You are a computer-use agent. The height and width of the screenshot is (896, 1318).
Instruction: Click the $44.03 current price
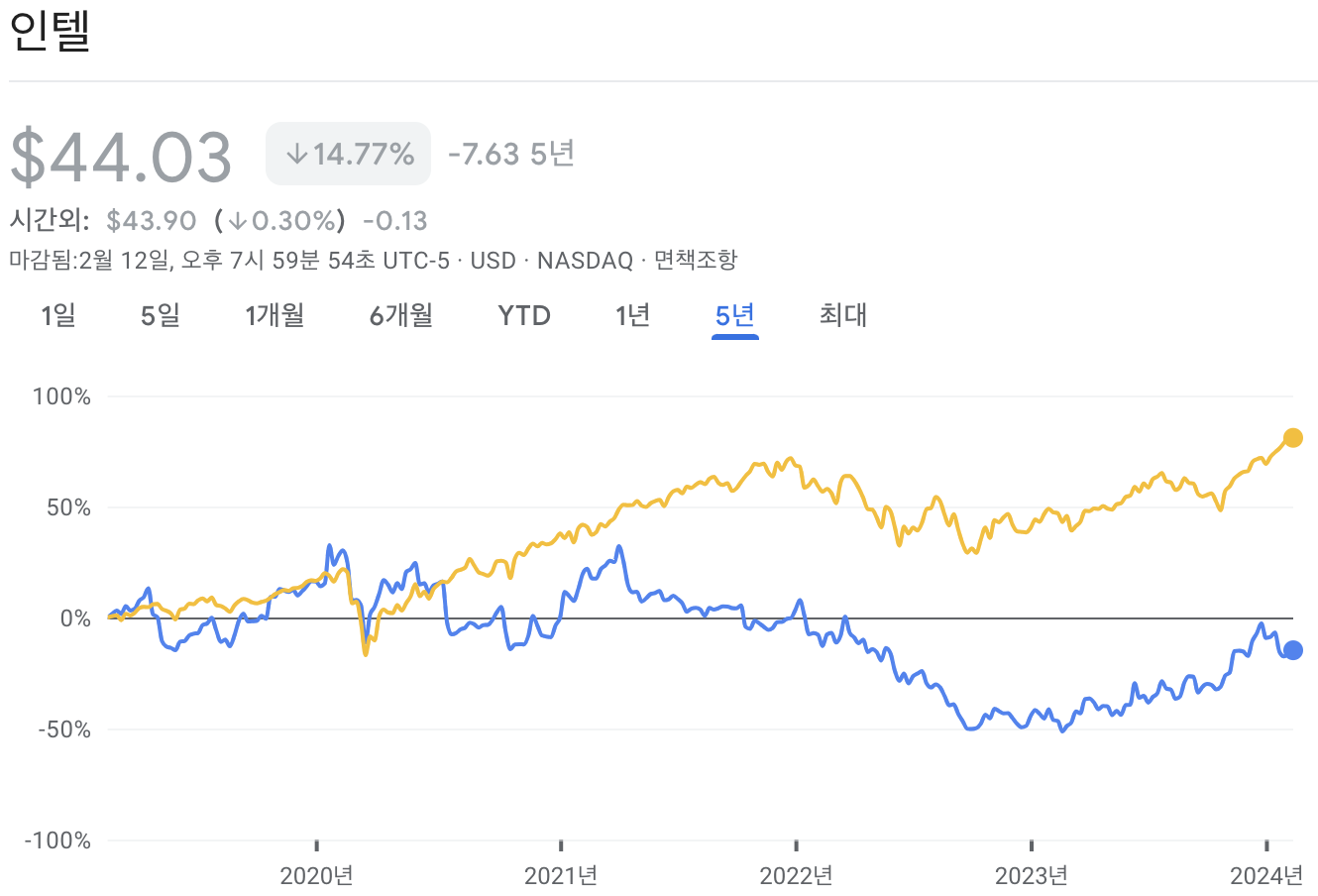point(121,155)
